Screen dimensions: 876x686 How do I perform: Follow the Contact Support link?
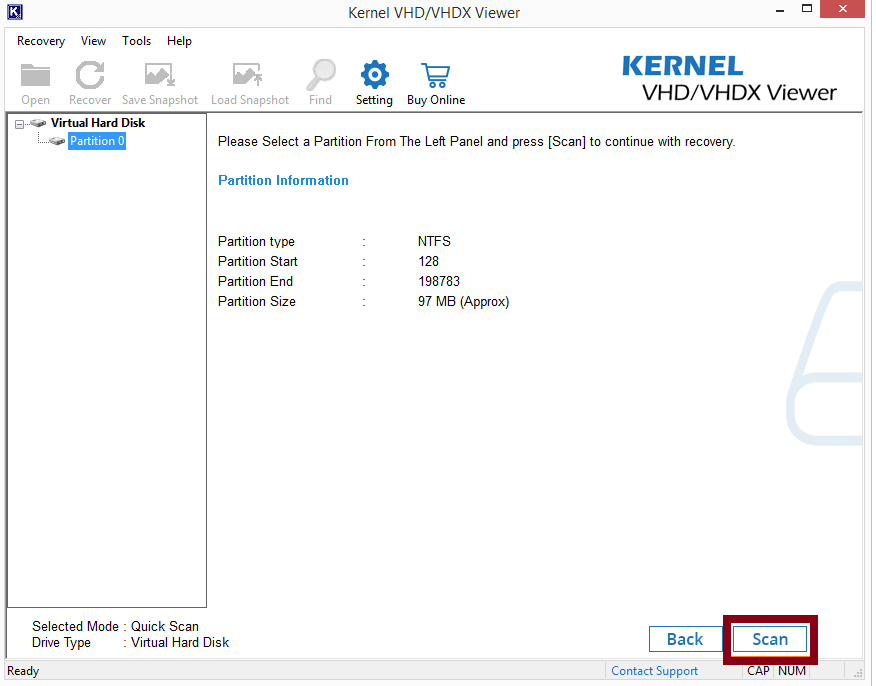pyautogui.click(x=654, y=671)
